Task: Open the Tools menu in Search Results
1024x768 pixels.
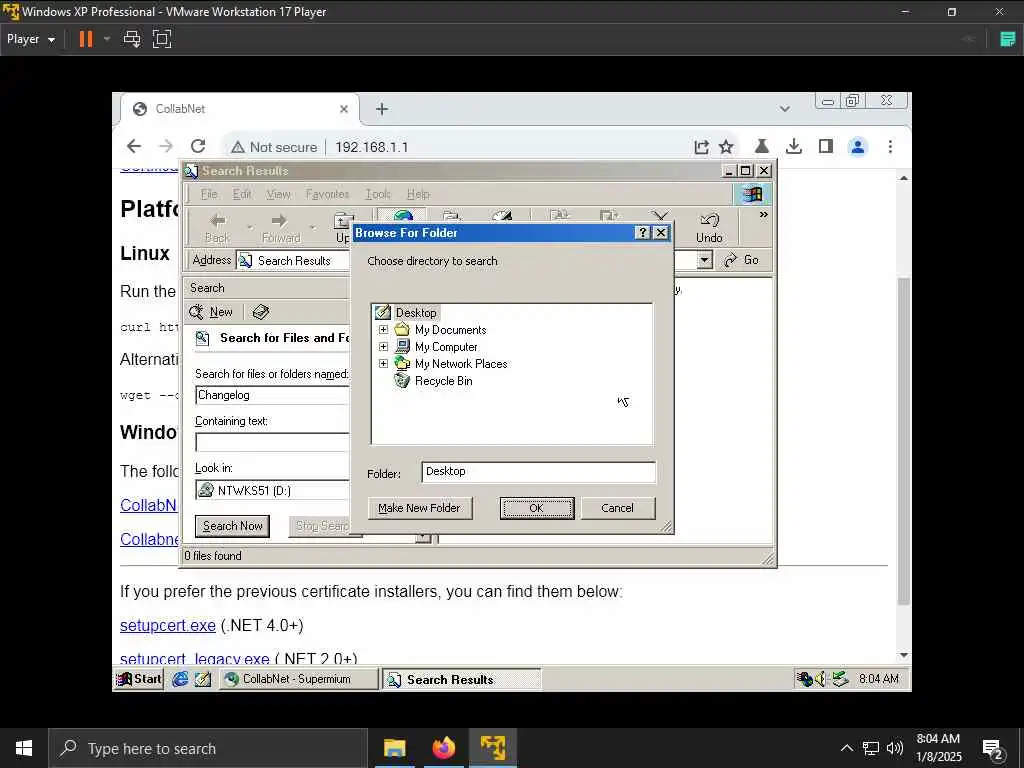Action: click(377, 194)
